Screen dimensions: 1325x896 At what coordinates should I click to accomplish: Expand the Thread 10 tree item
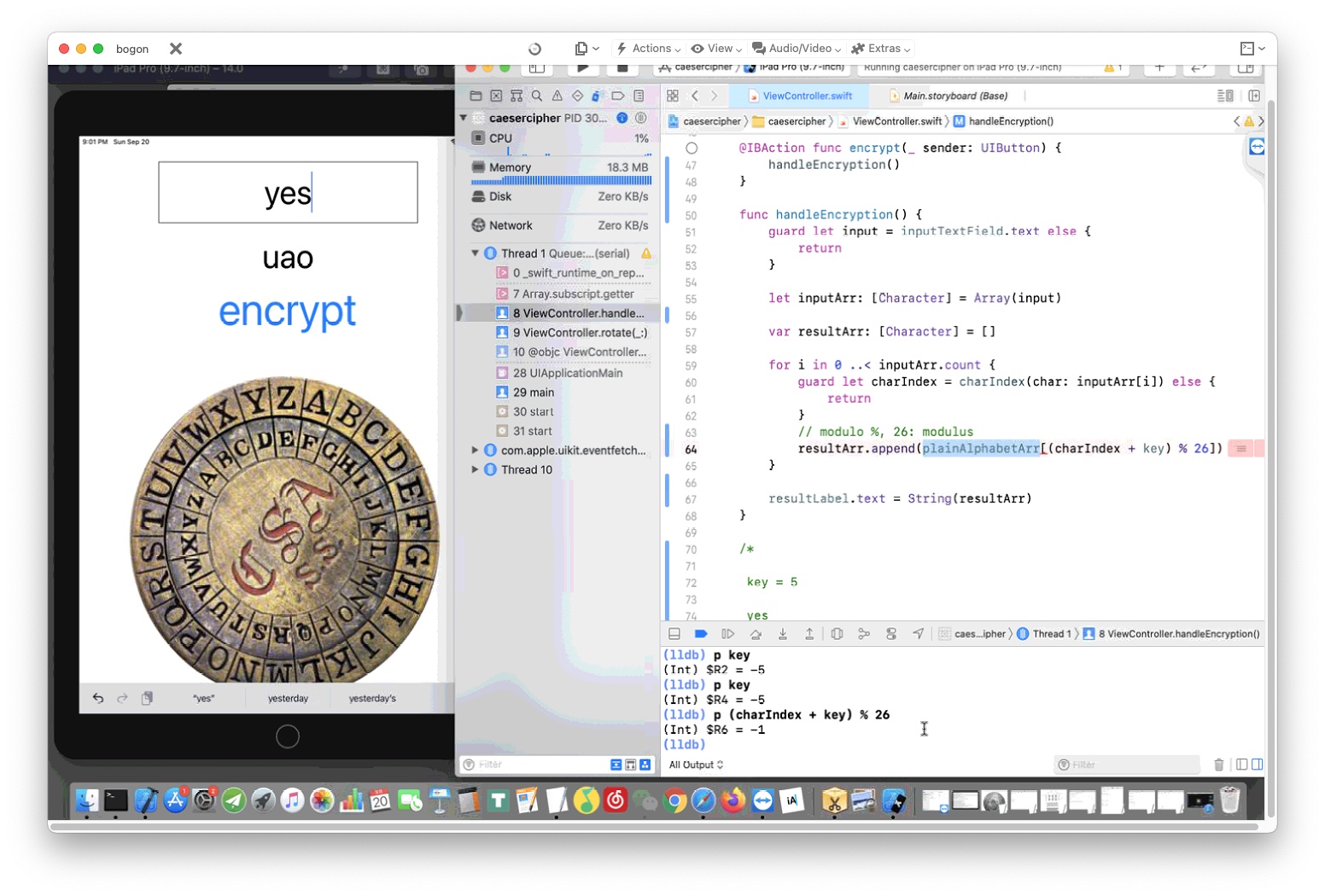[476, 469]
